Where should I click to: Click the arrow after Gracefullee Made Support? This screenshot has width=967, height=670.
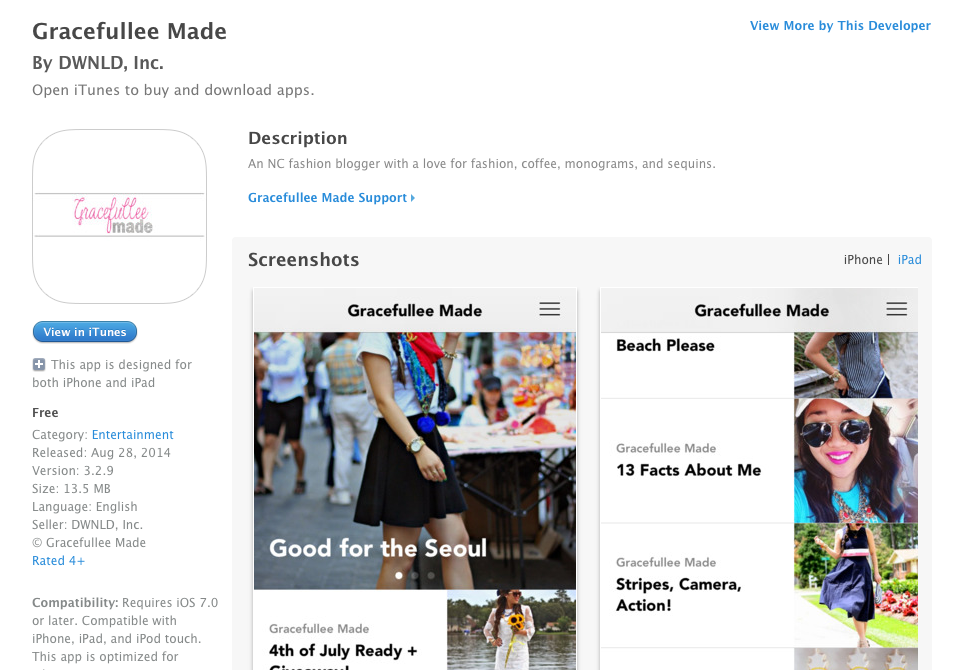coord(413,198)
